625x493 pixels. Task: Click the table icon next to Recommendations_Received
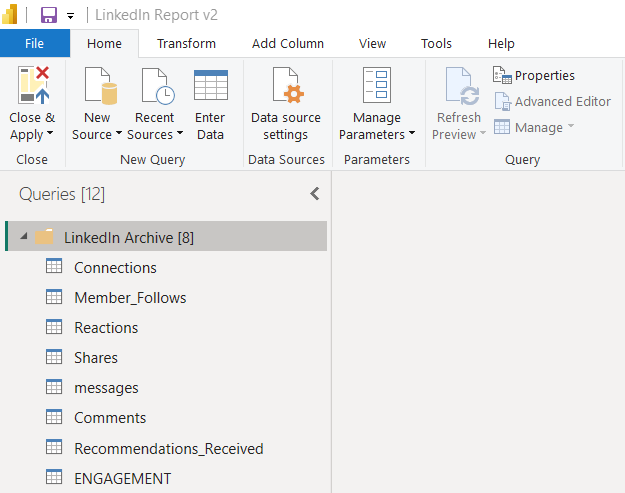coord(54,447)
